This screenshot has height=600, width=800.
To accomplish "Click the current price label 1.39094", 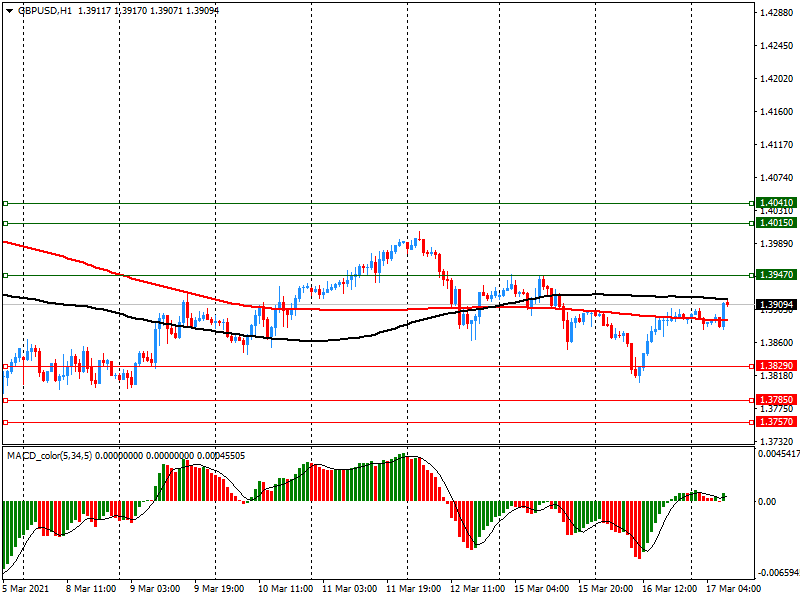I will click(x=776, y=305).
